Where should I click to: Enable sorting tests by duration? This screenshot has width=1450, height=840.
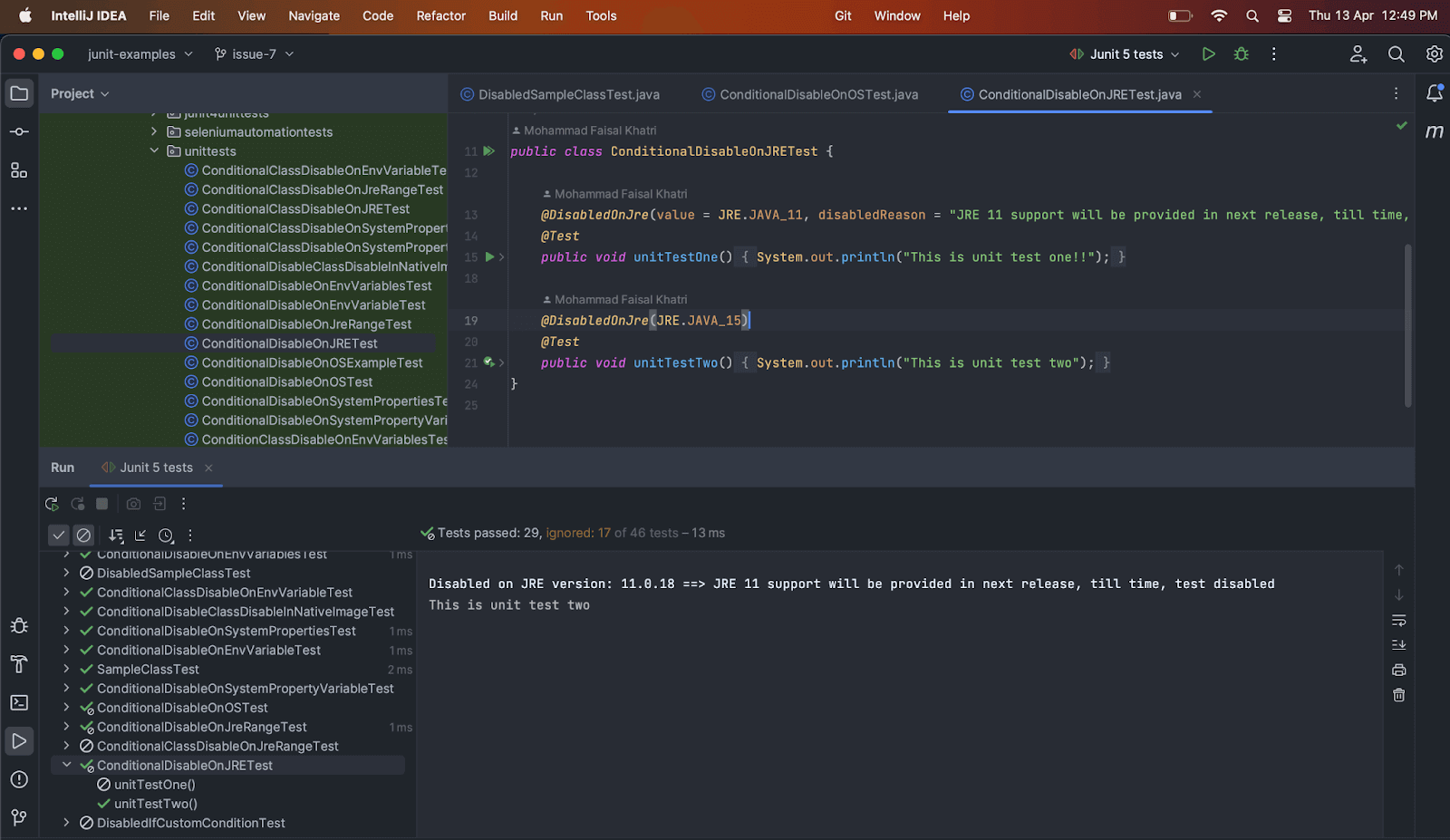(x=117, y=536)
